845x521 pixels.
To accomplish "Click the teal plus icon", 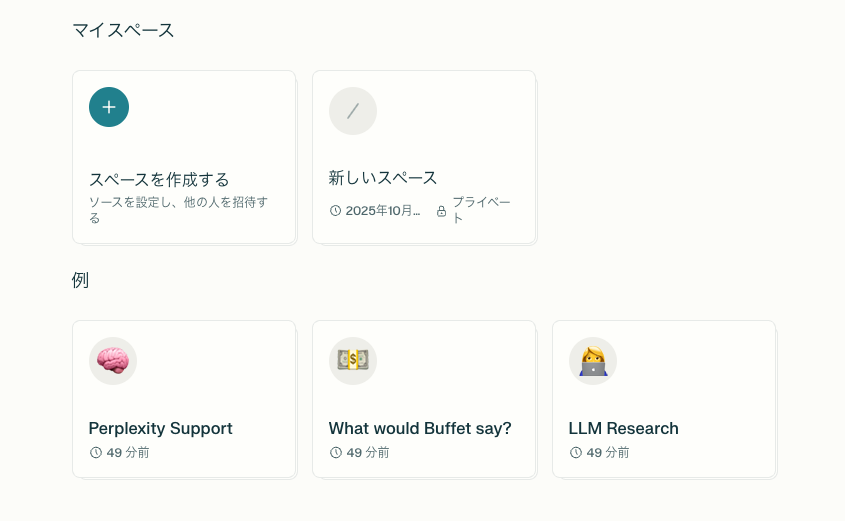I will tap(109, 107).
